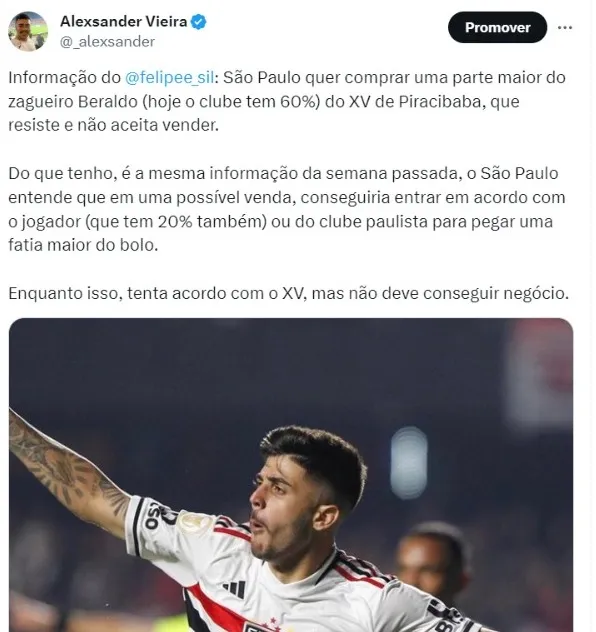Click the league badge on the sleeve
Viewport: 596px width, 632px height.
coord(195,522)
